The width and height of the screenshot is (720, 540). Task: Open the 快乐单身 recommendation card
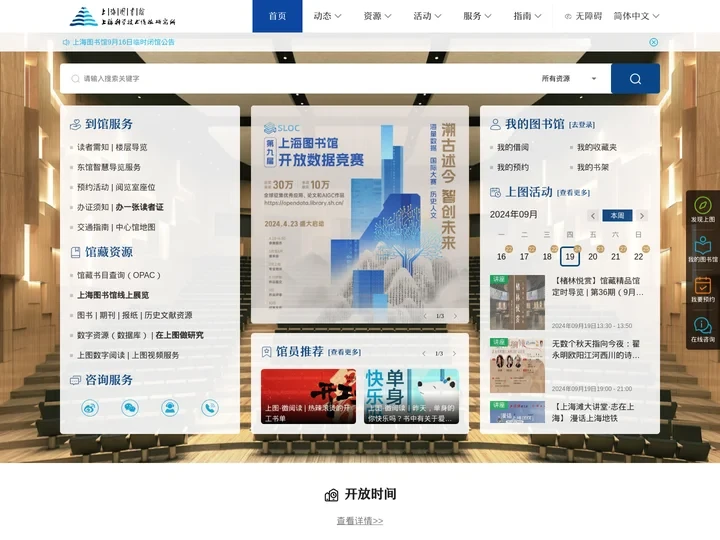411,396
